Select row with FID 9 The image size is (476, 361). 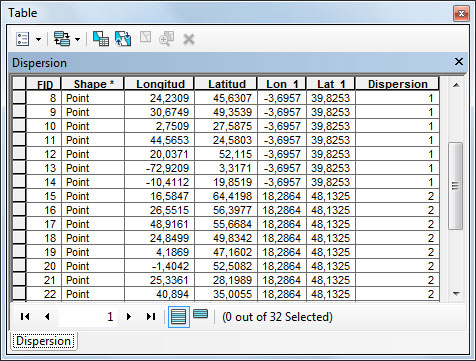pos(19,112)
